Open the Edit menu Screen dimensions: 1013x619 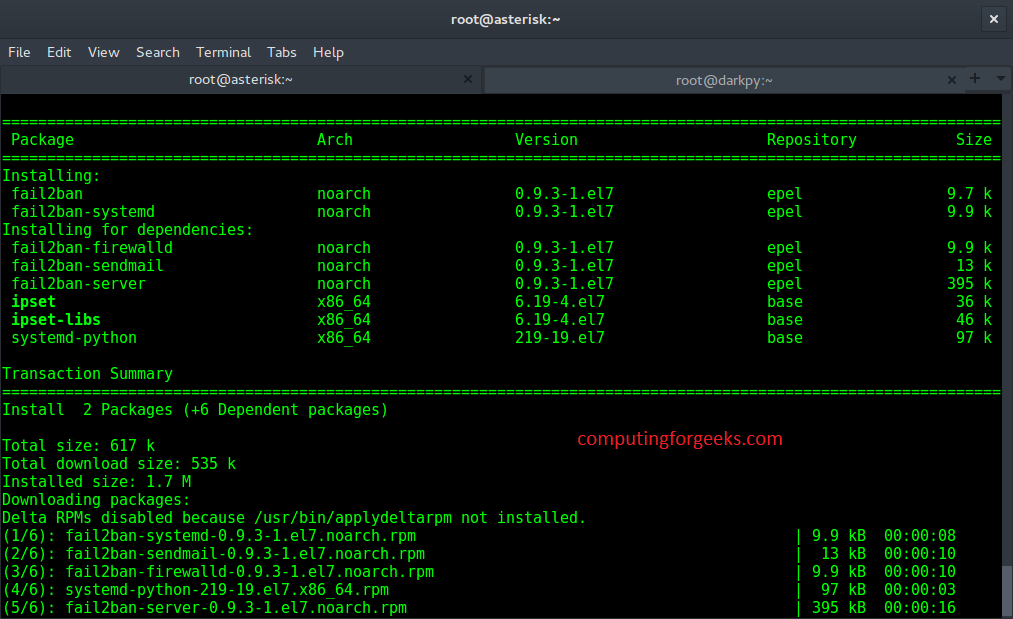coord(59,52)
